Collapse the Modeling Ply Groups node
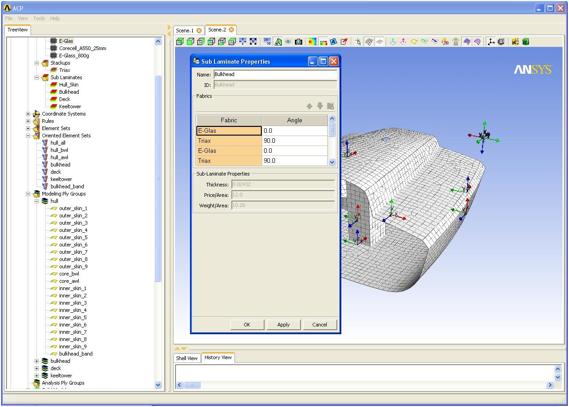This screenshot has height=407, width=569. tap(28, 194)
